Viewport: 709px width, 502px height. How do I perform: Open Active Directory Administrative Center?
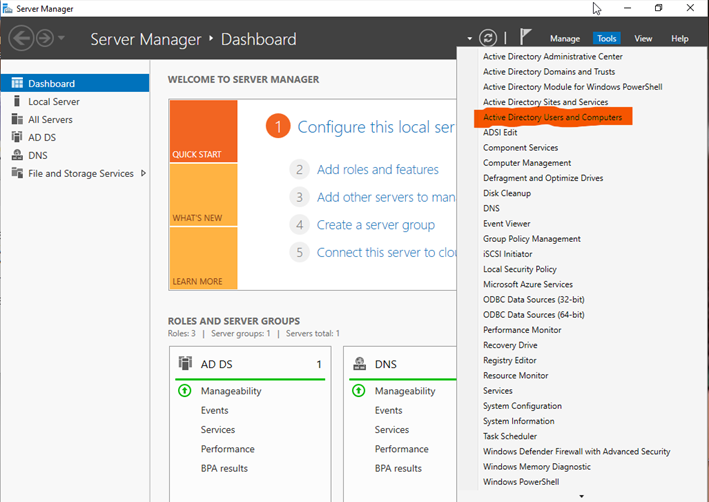[x=553, y=57]
